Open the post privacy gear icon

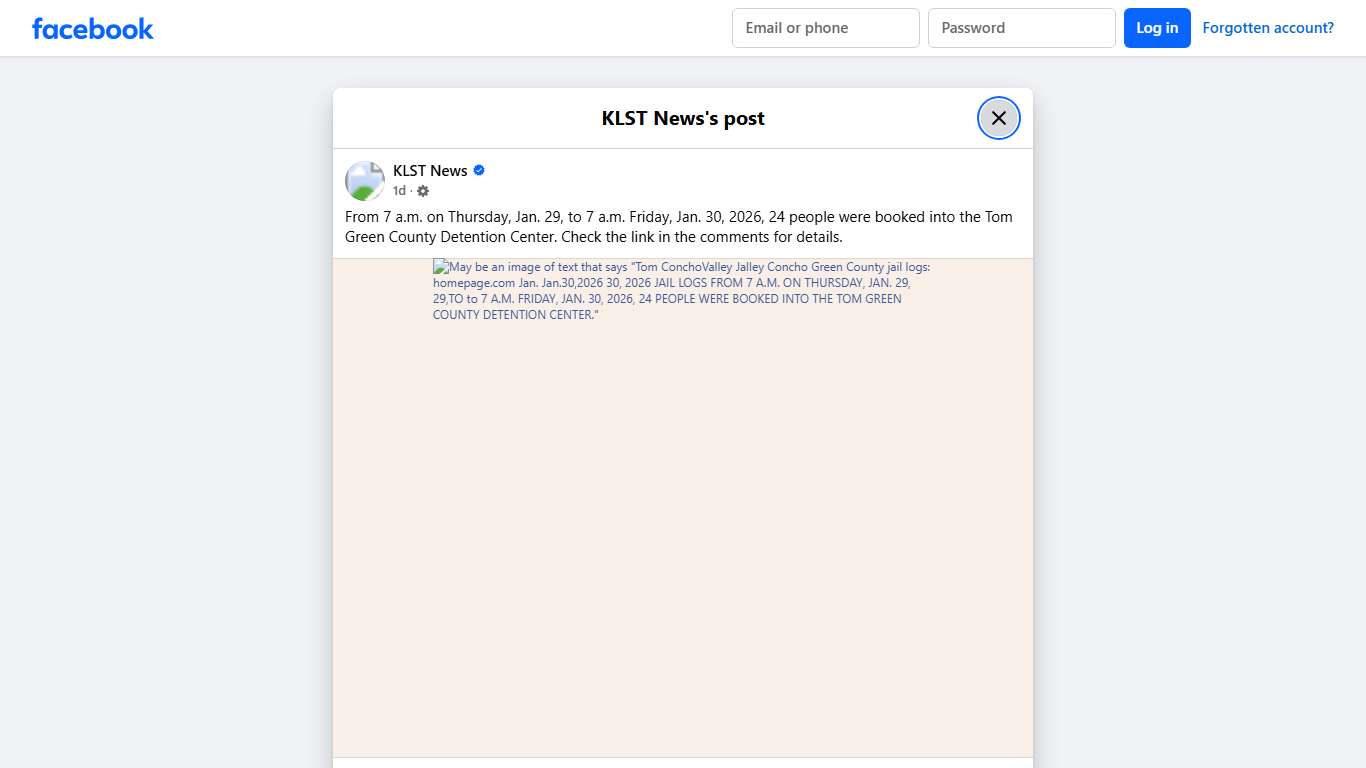click(423, 191)
